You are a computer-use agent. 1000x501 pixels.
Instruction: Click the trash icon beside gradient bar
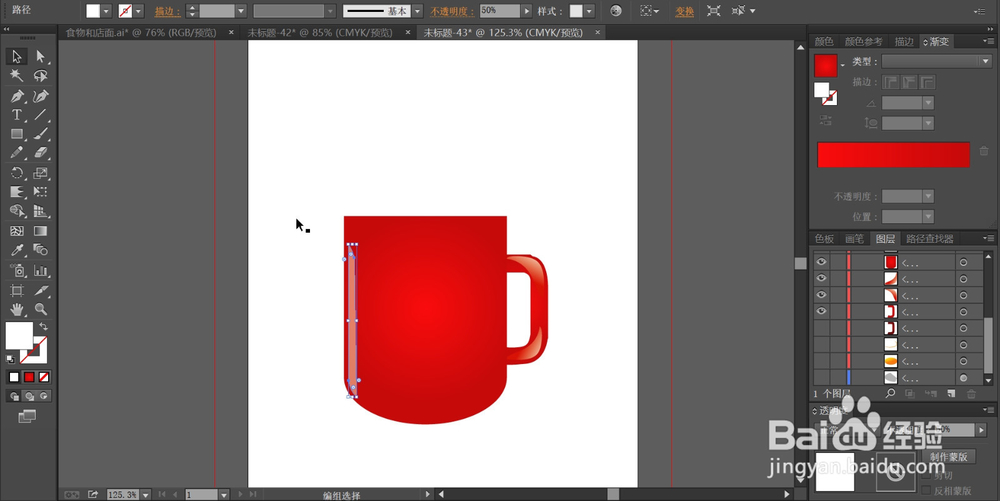click(983, 151)
